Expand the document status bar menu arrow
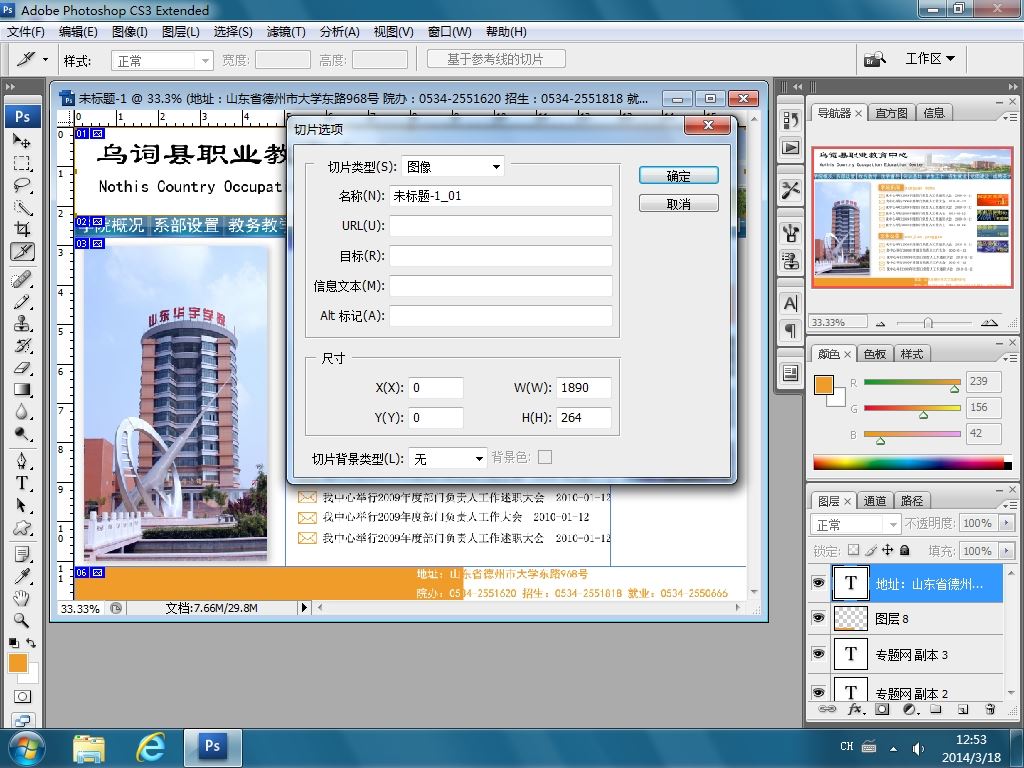This screenshot has width=1024, height=768. coord(304,607)
